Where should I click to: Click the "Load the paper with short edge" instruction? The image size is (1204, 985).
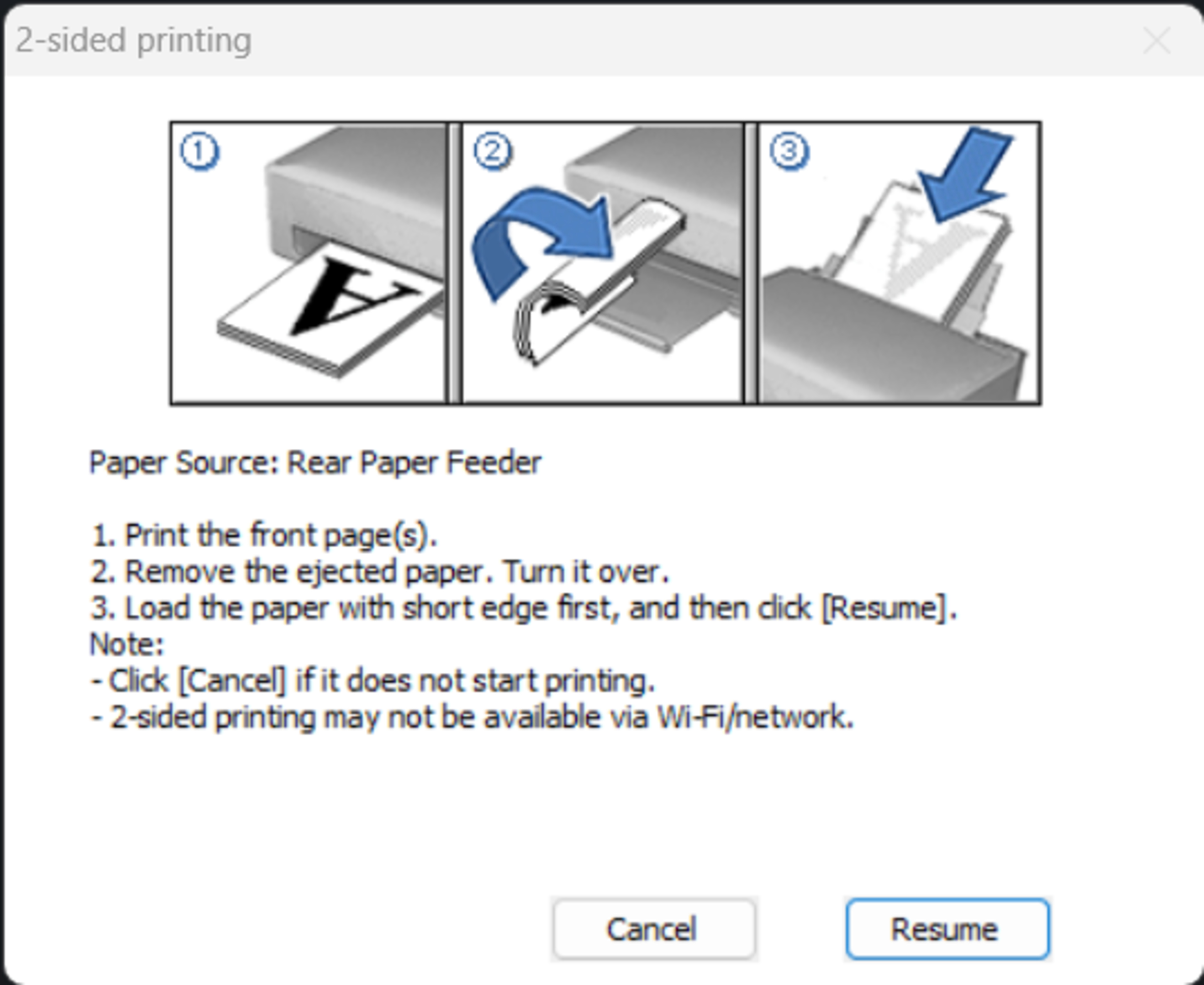[x=523, y=608]
